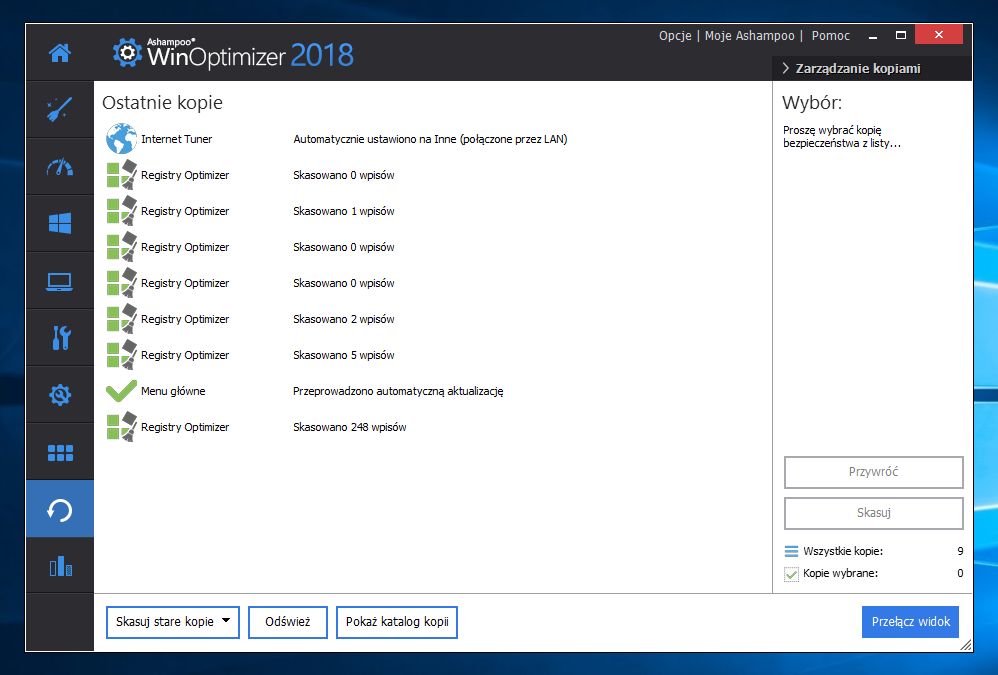The width and height of the screenshot is (998, 675).
Task: Open the Moje Ashampoo menu
Action: (x=749, y=36)
